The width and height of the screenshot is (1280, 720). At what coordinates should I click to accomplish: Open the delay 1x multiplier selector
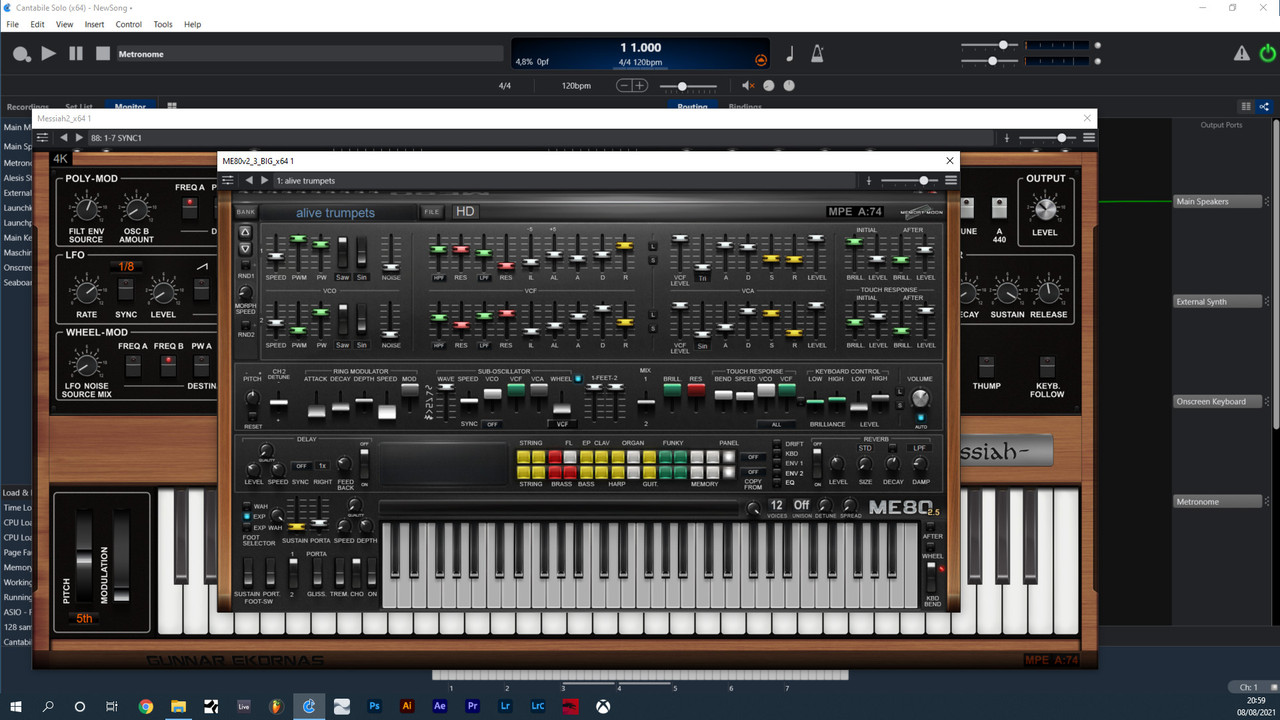click(x=322, y=466)
